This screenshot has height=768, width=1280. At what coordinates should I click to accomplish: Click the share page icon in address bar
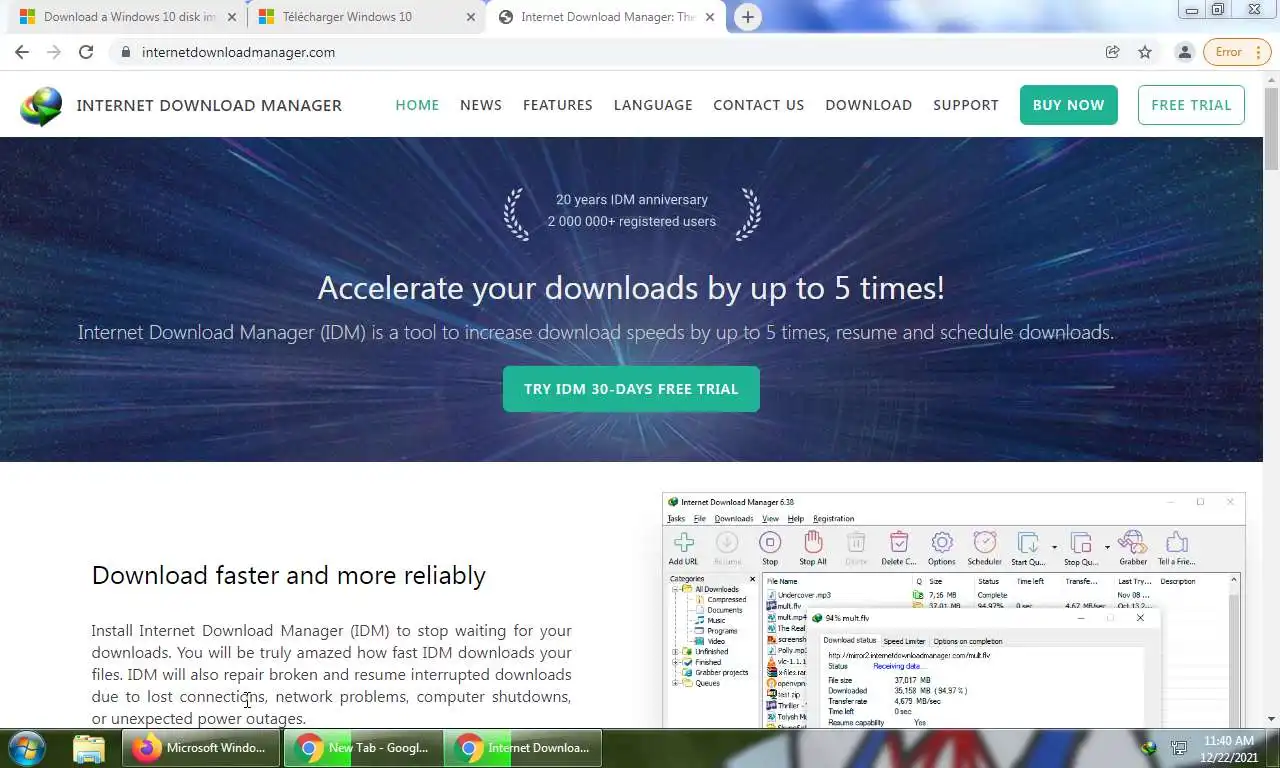1112,52
